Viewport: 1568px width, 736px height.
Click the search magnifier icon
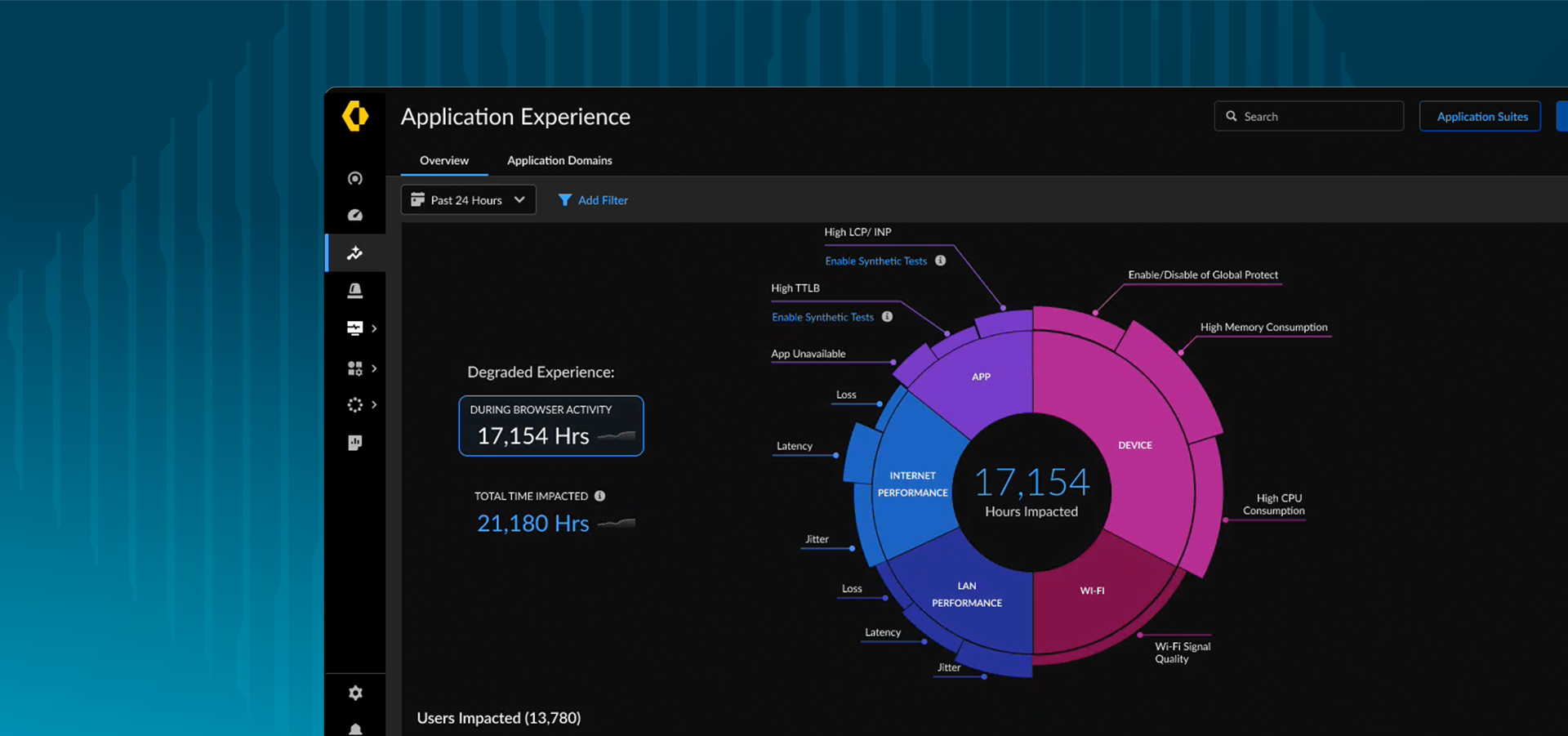pos(1232,116)
